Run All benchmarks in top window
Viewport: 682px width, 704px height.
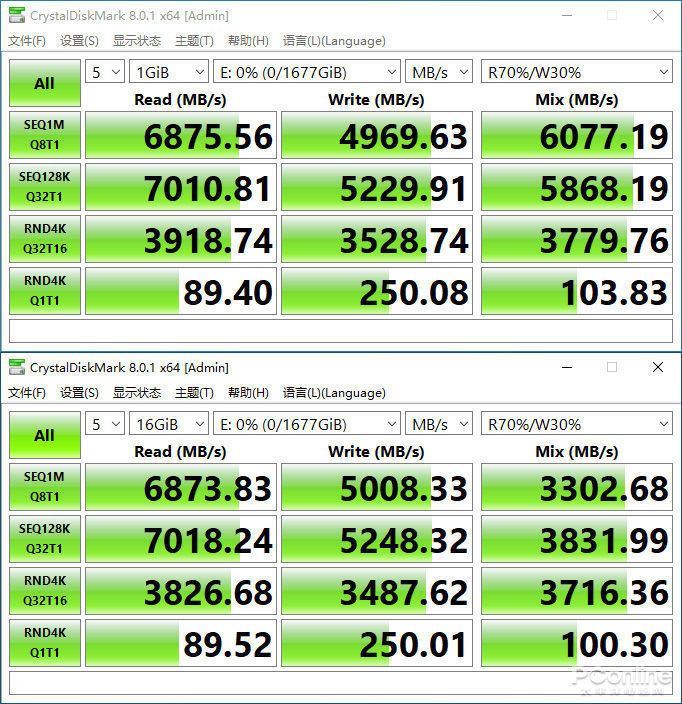(x=45, y=83)
